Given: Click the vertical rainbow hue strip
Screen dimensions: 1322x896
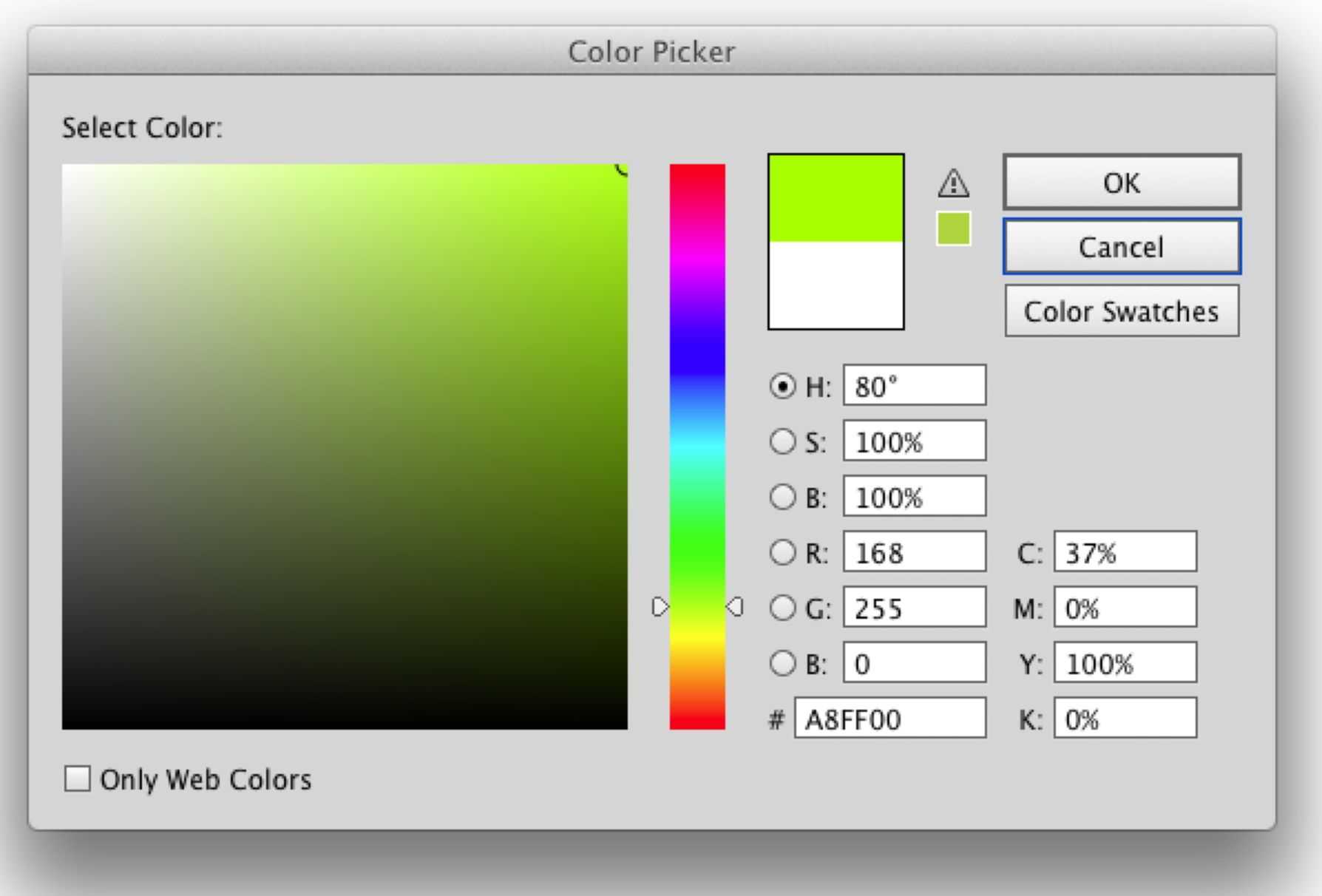Looking at the screenshot, I should (697, 447).
